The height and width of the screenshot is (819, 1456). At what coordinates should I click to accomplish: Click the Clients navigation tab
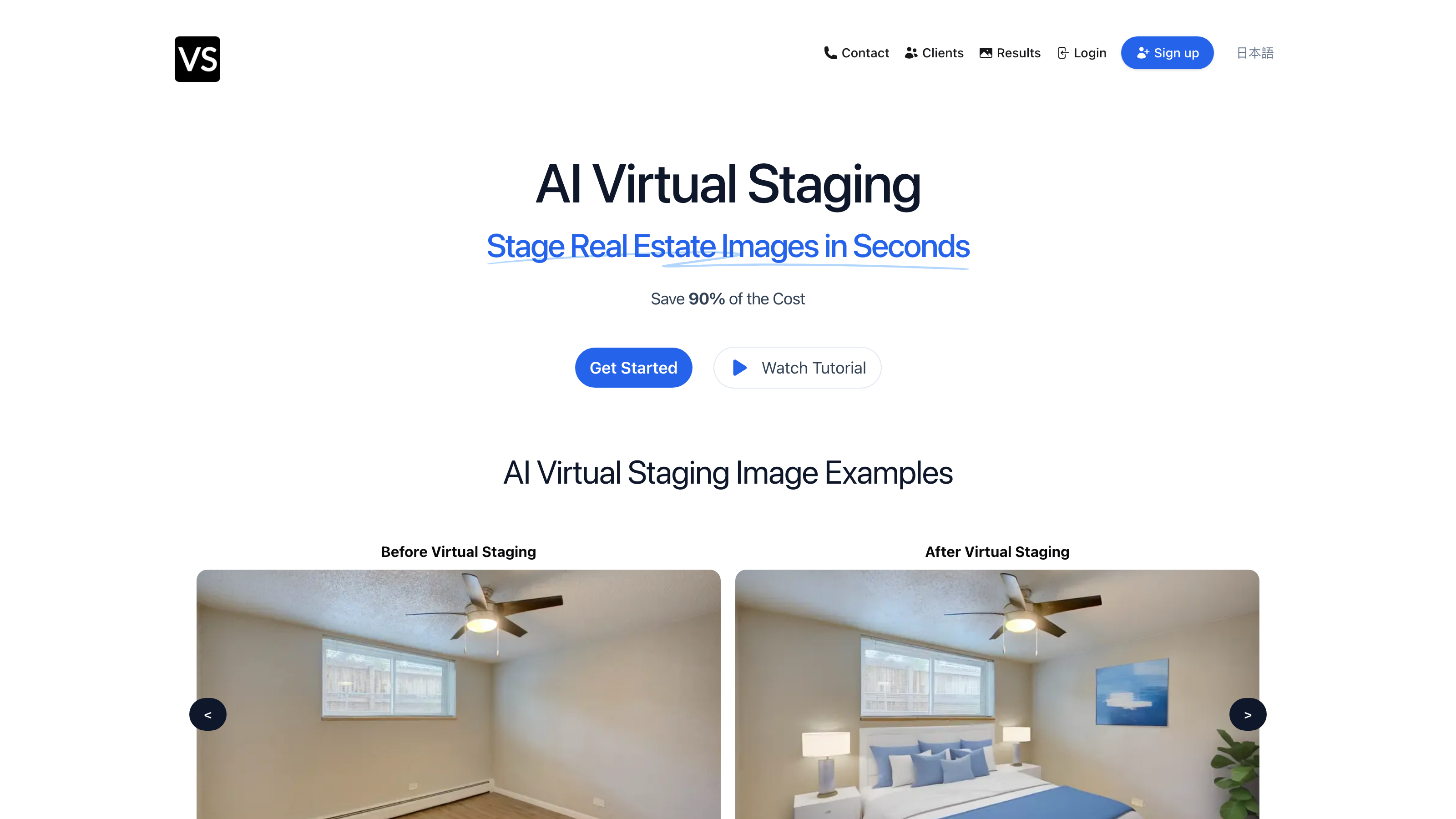(x=934, y=53)
